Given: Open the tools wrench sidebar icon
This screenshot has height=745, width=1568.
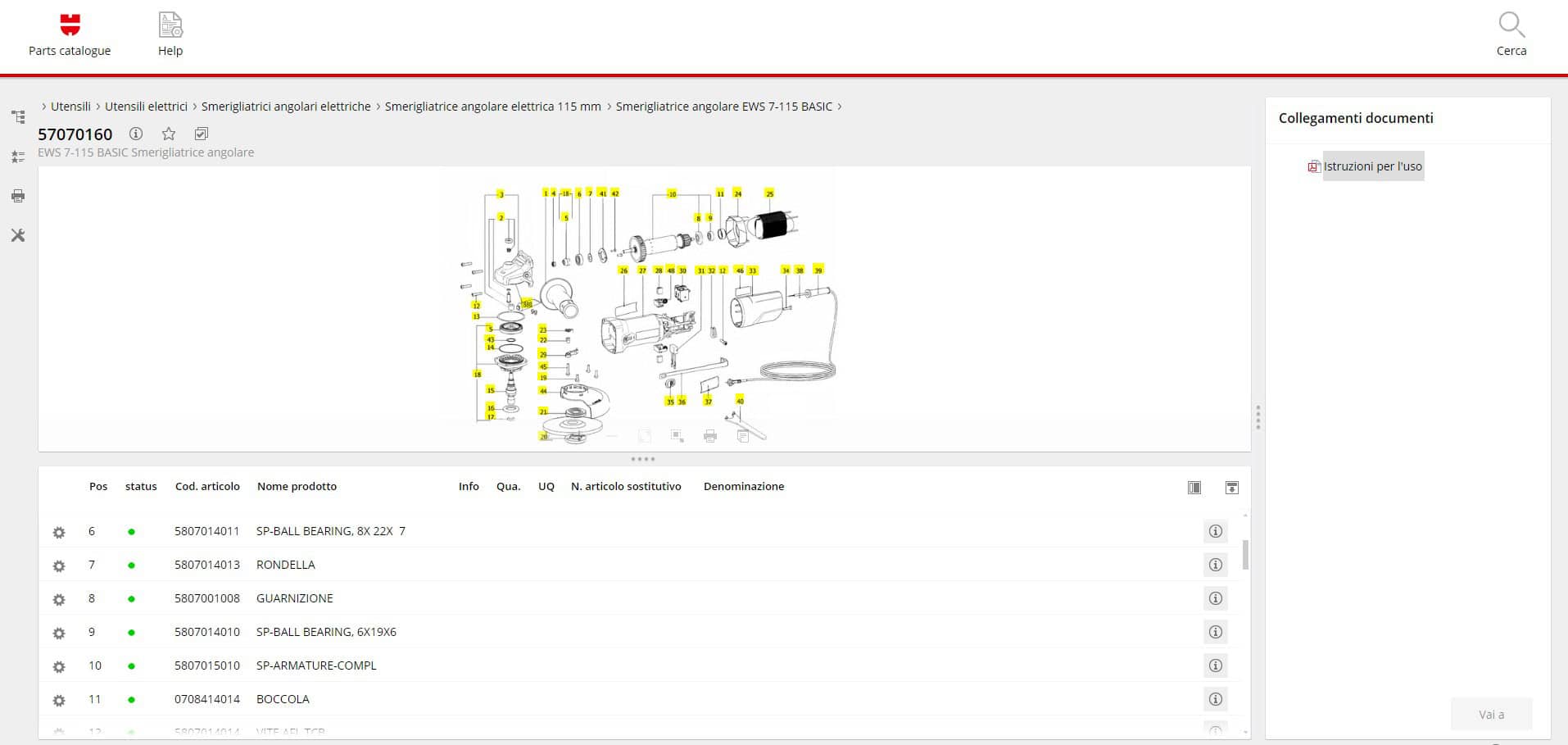Looking at the screenshot, I should 18,235.
